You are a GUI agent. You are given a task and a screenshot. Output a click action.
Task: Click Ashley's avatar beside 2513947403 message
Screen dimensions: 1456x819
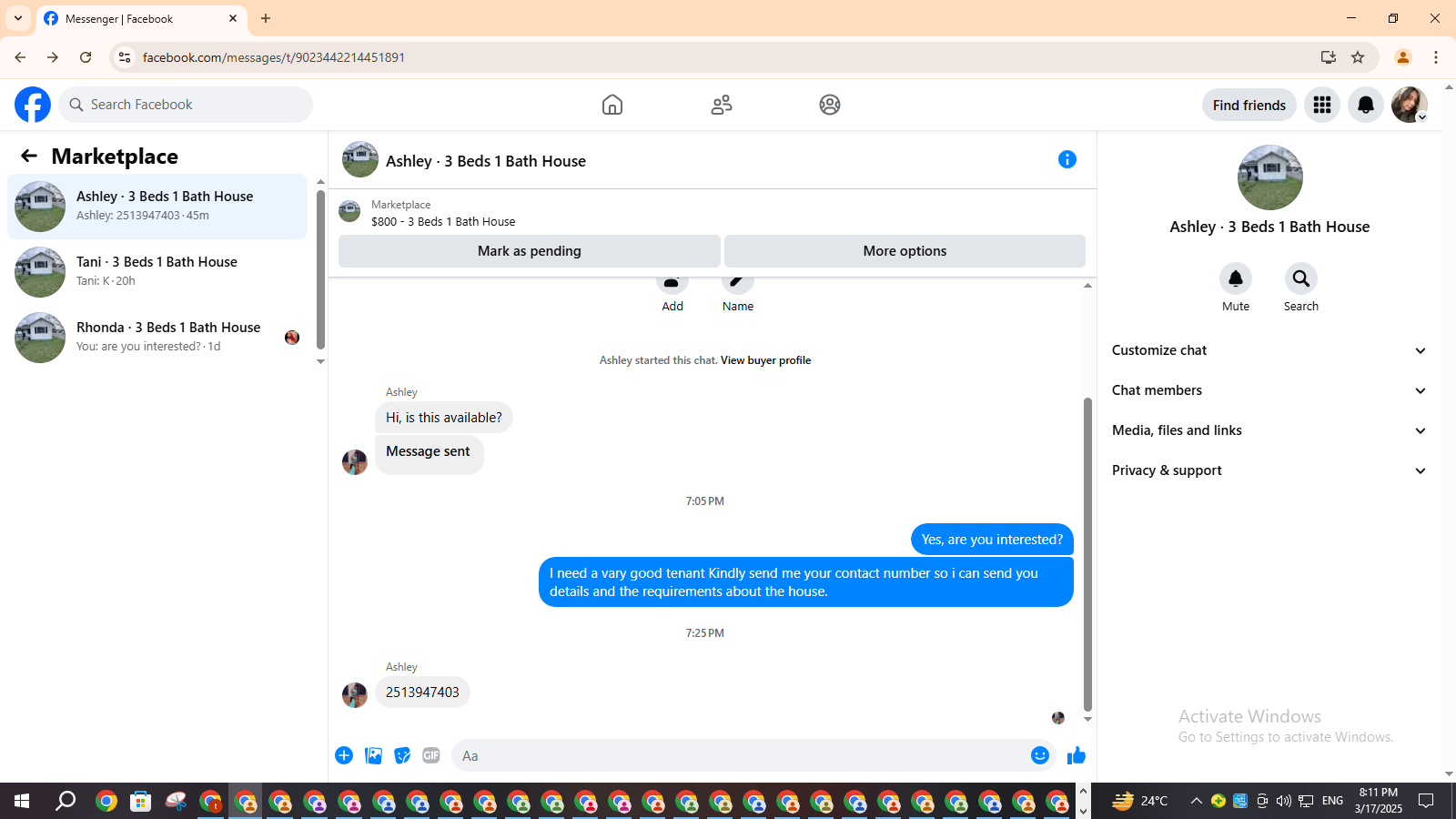pyautogui.click(x=355, y=695)
